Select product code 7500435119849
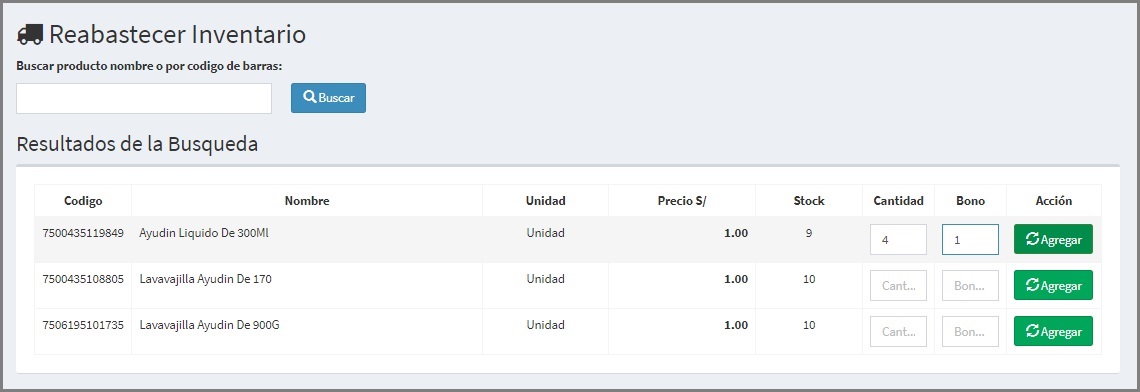Image resolution: width=1140 pixels, height=392 pixels. tap(83, 233)
